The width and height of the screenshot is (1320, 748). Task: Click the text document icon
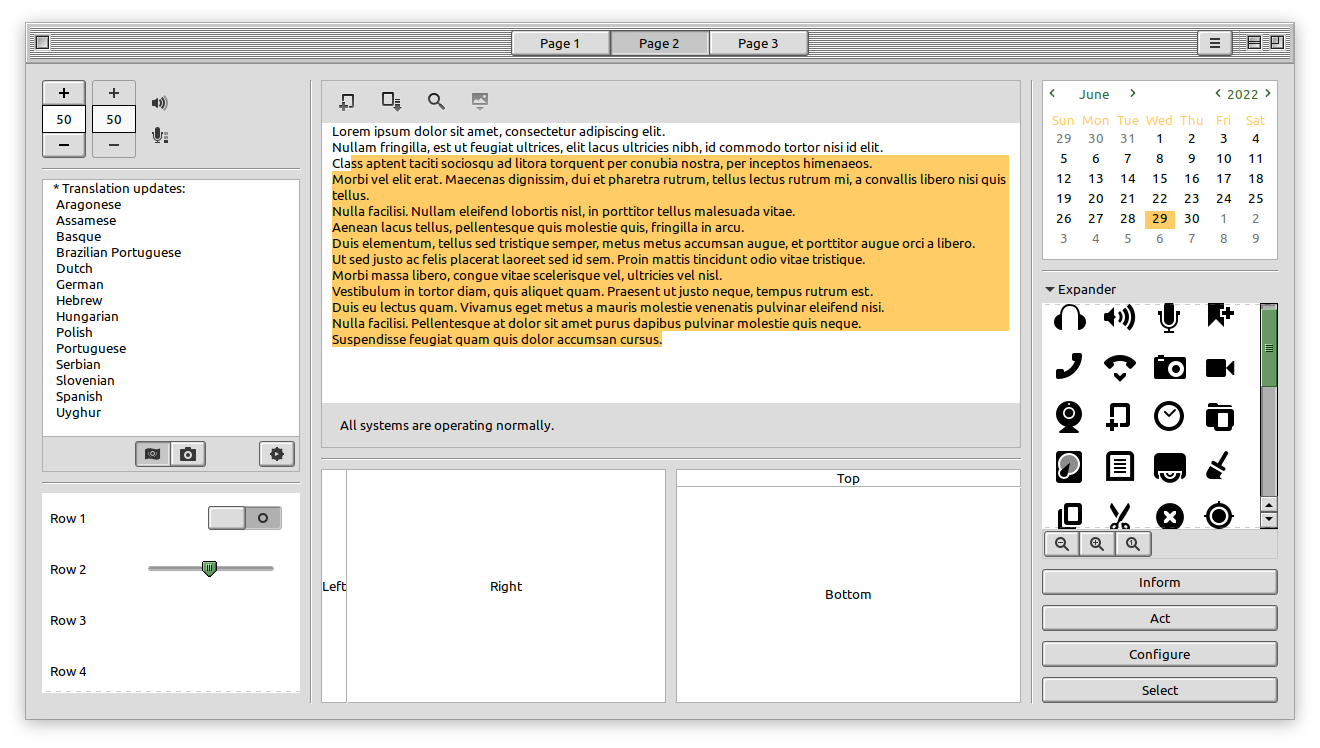[x=1120, y=466]
